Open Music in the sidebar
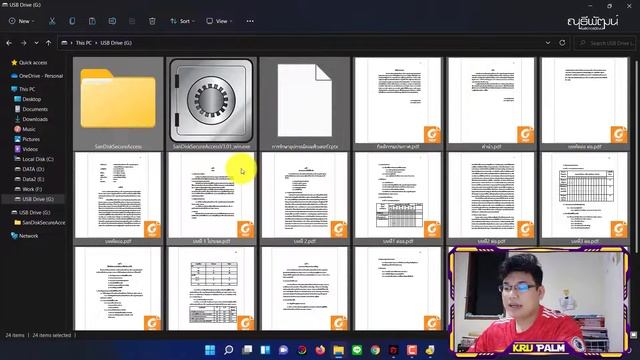640x360 pixels. point(25,129)
